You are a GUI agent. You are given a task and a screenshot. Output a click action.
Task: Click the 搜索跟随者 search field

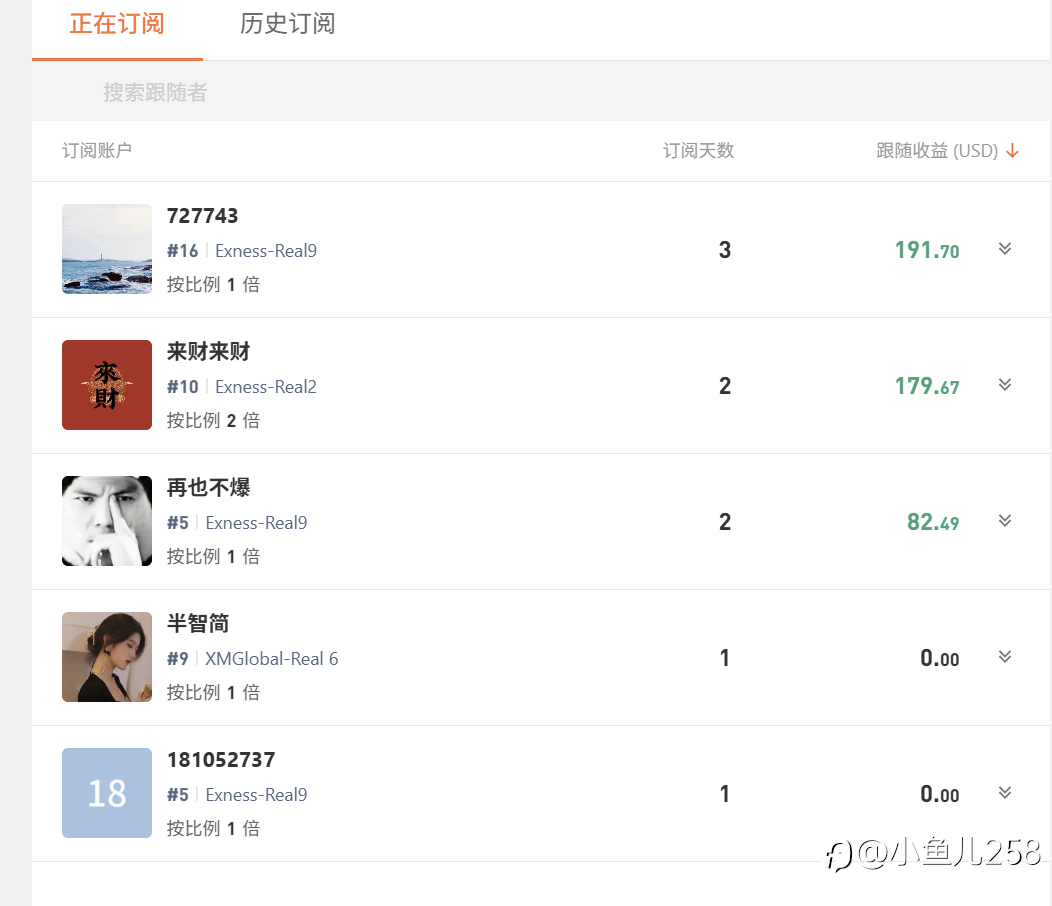point(155,92)
